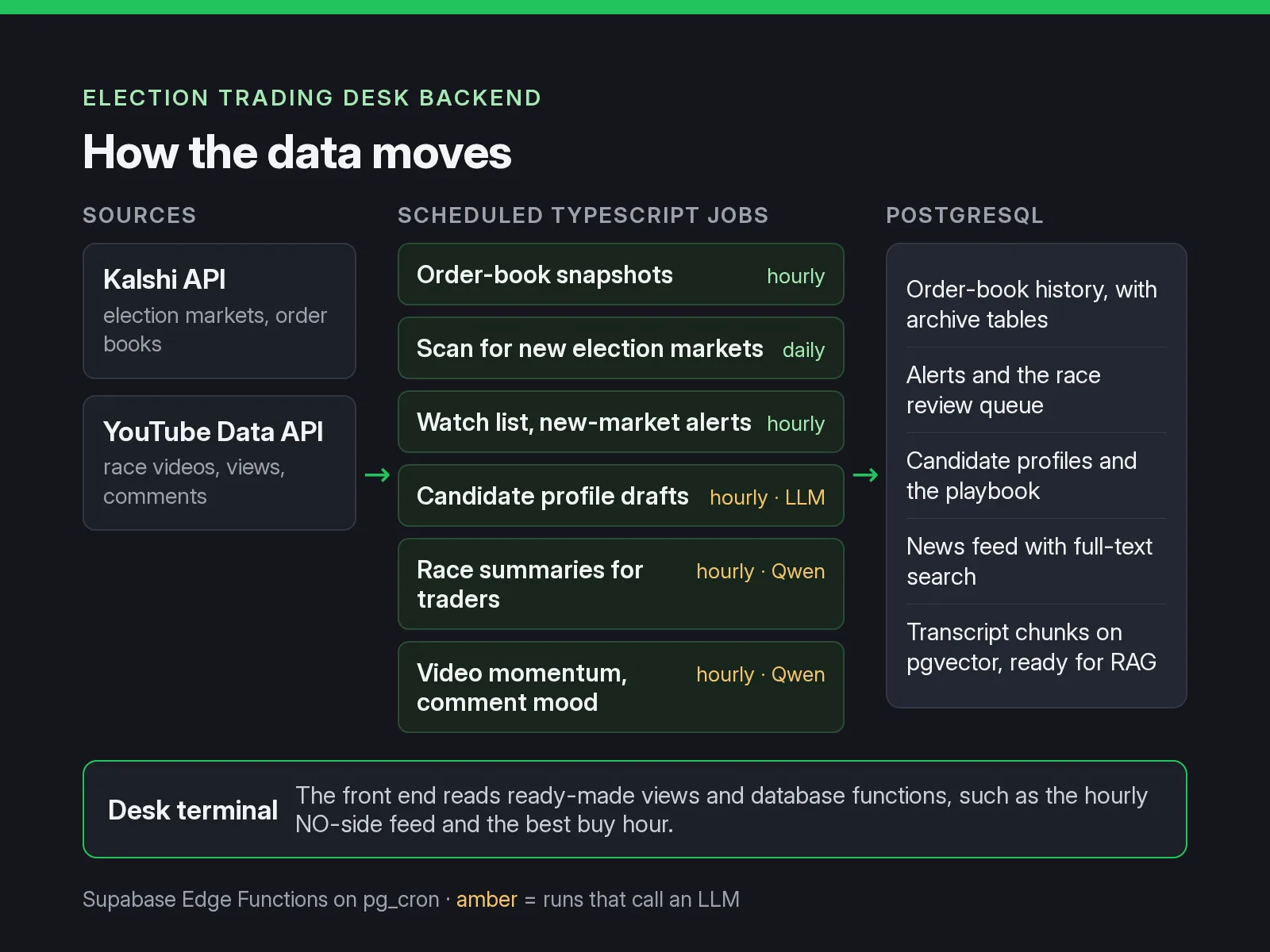
Task: Click 'Order-book history, with archive tables'
Action: tap(1031, 305)
